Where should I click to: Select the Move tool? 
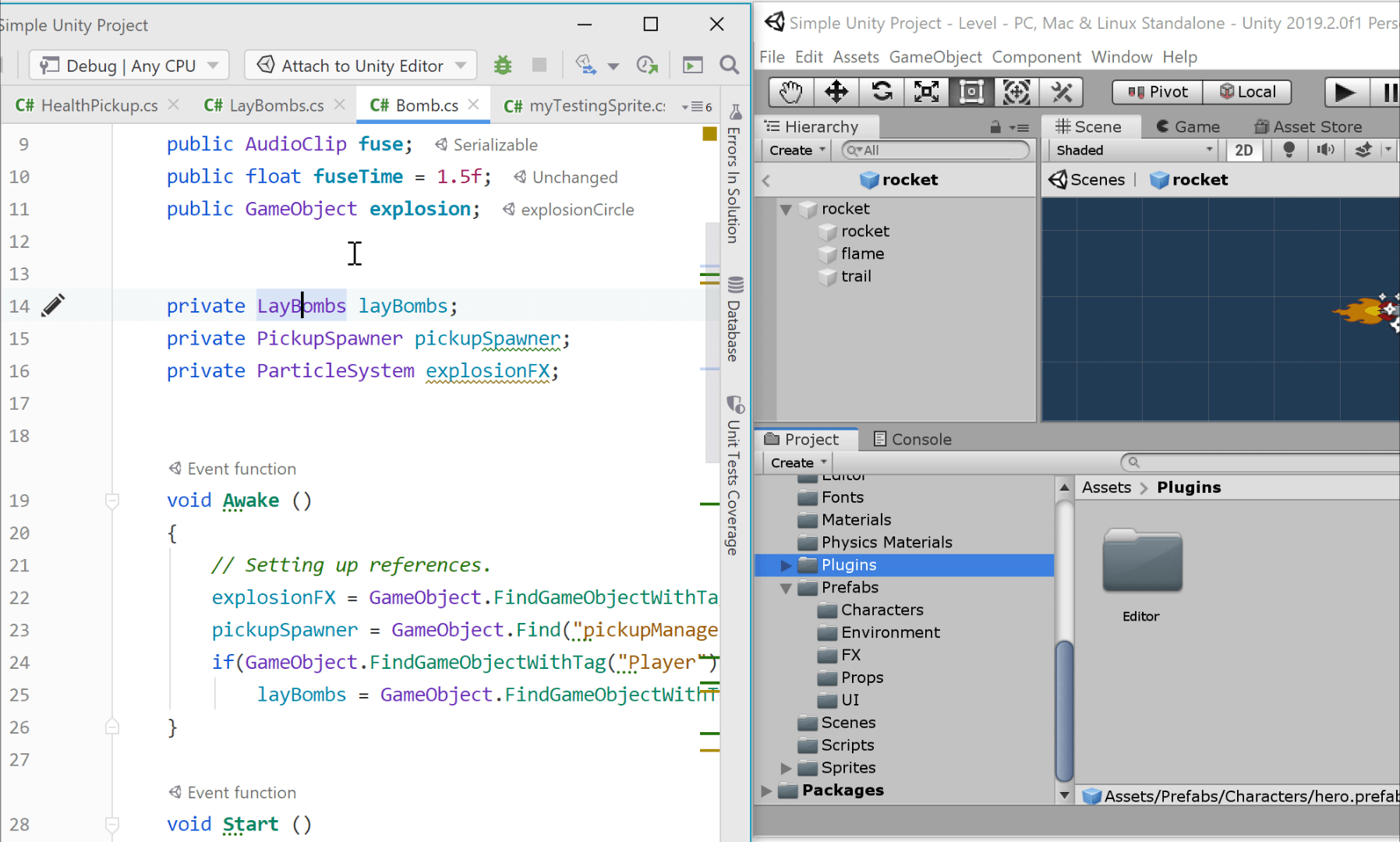click(836, 91)
